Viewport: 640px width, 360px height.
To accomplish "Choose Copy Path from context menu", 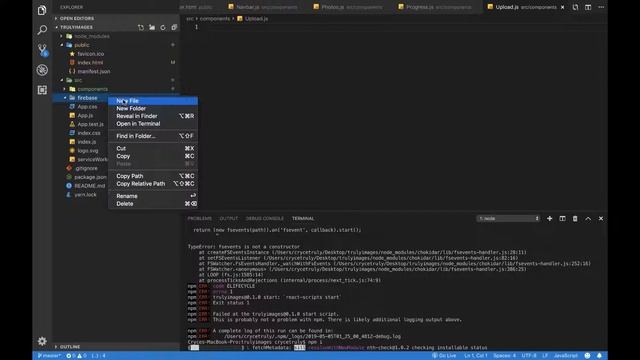I will pos(153,176).
